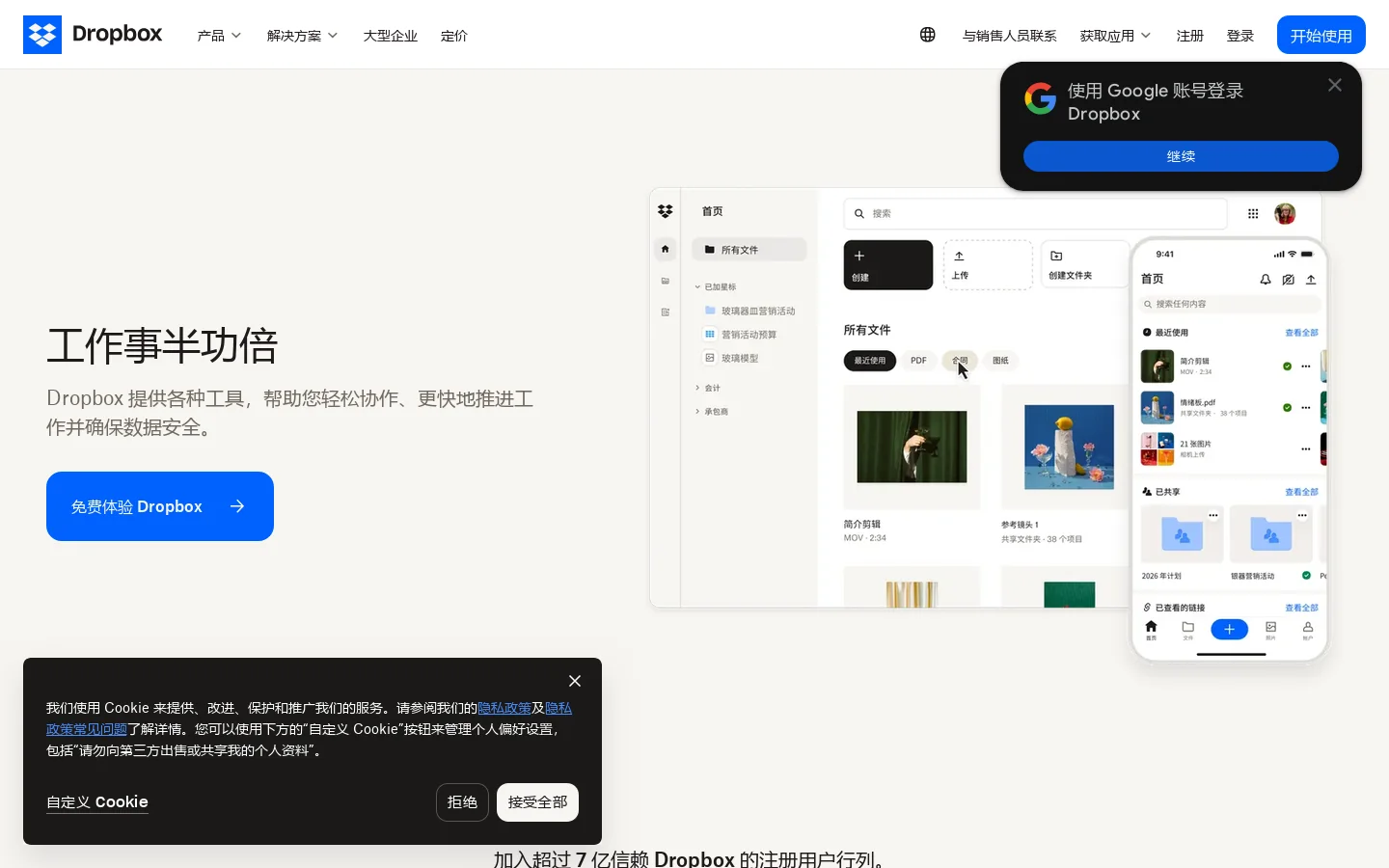
Task: Click the 登录 link
Action: point(1239,36)
